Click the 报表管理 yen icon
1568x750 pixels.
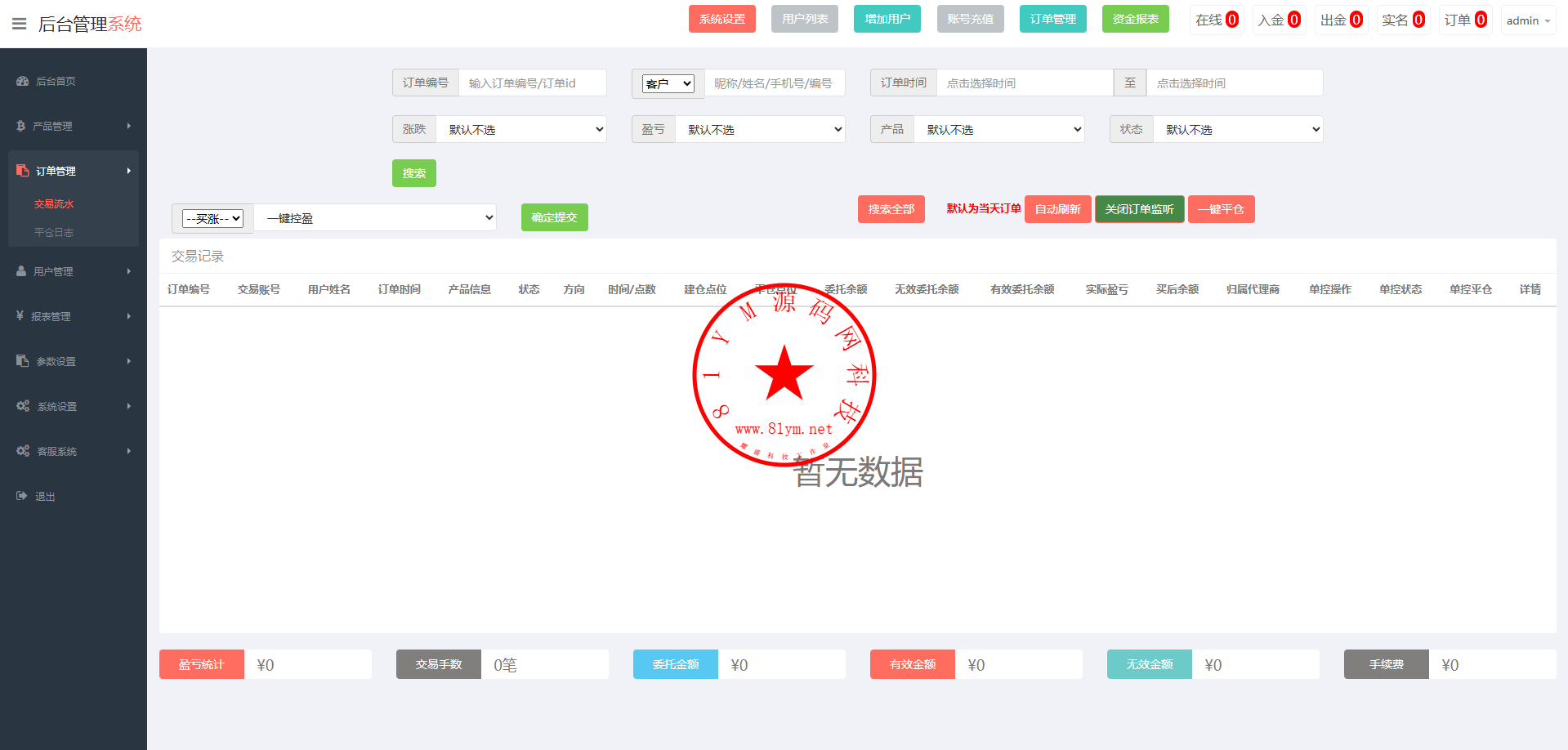(20, 315)
